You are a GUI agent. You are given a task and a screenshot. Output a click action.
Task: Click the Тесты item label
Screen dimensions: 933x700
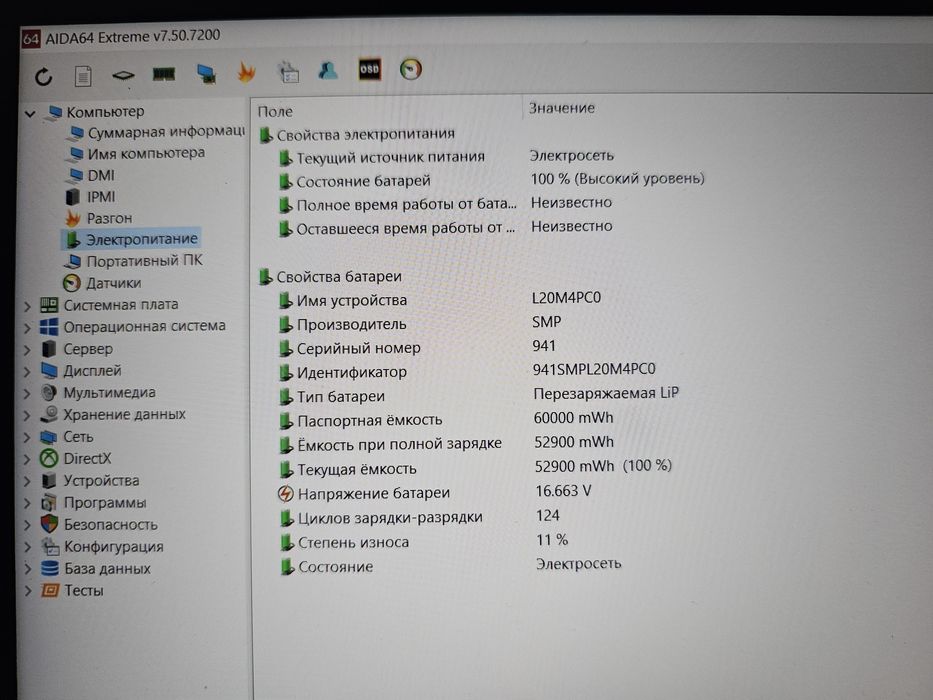pyautogui.click(x=84, y=590)
